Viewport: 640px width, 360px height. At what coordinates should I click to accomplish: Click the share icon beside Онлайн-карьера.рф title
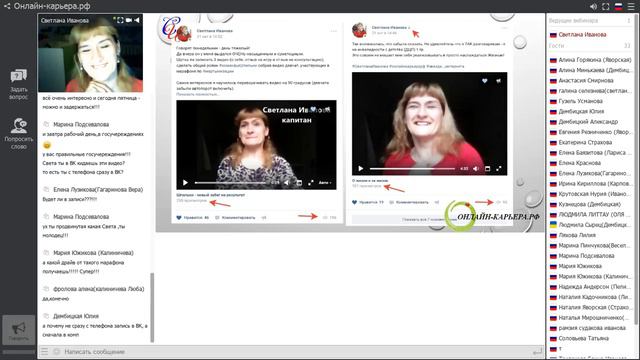[x=7, y=6]
